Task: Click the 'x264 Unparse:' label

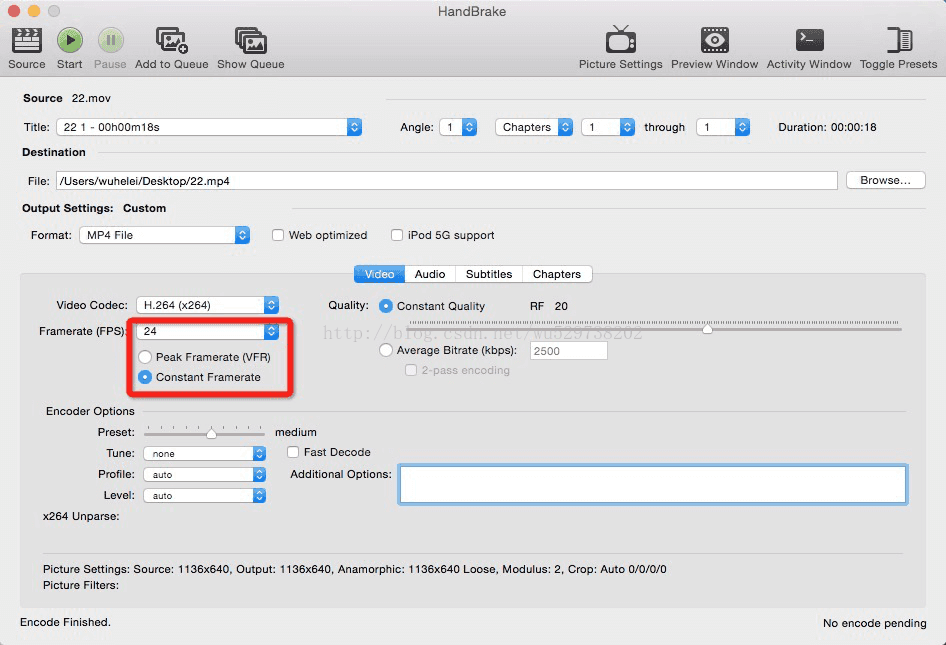Action: point(81,516)
